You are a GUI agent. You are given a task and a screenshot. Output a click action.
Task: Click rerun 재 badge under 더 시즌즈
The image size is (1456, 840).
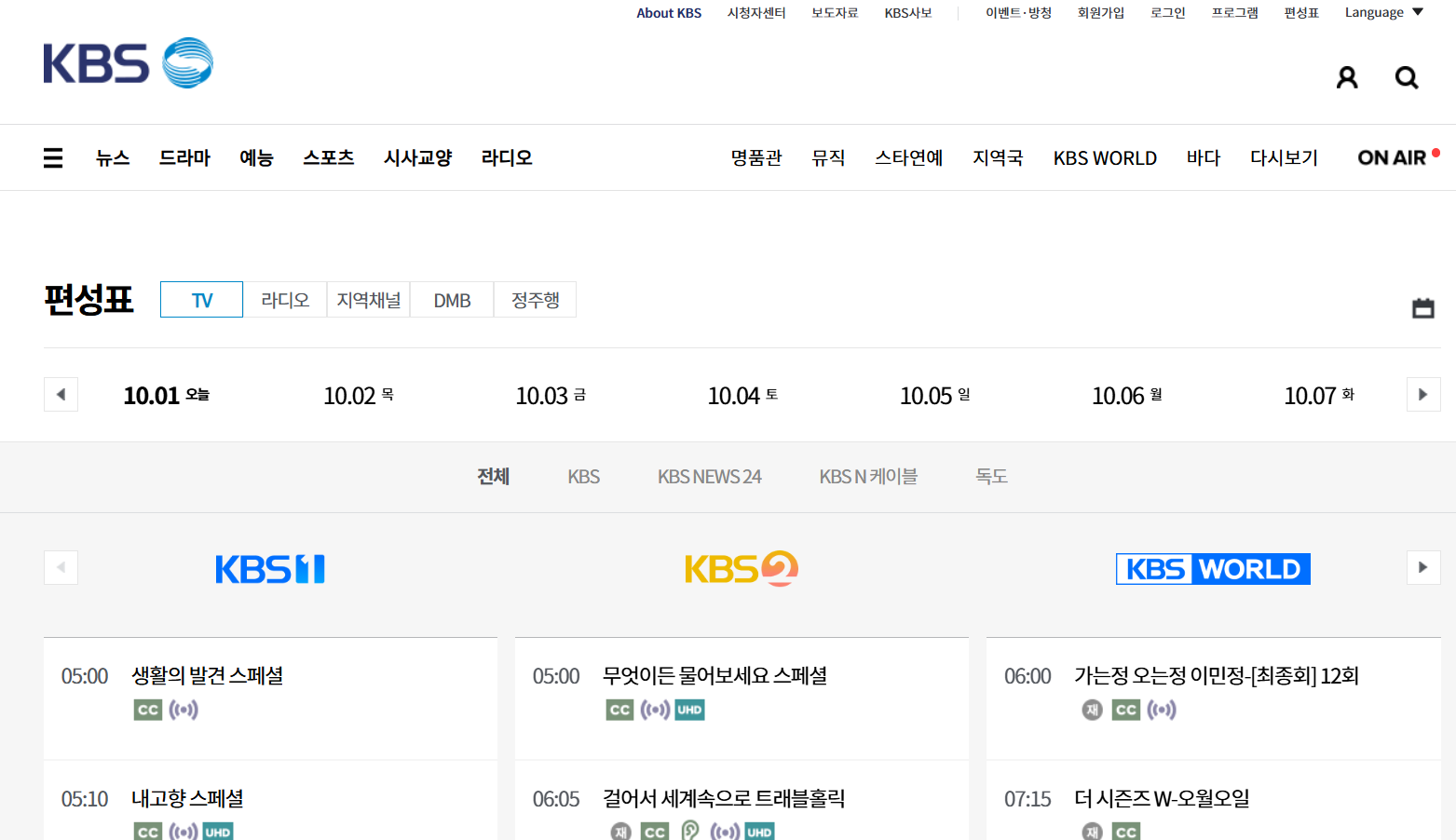click(x=1092, y=831)
